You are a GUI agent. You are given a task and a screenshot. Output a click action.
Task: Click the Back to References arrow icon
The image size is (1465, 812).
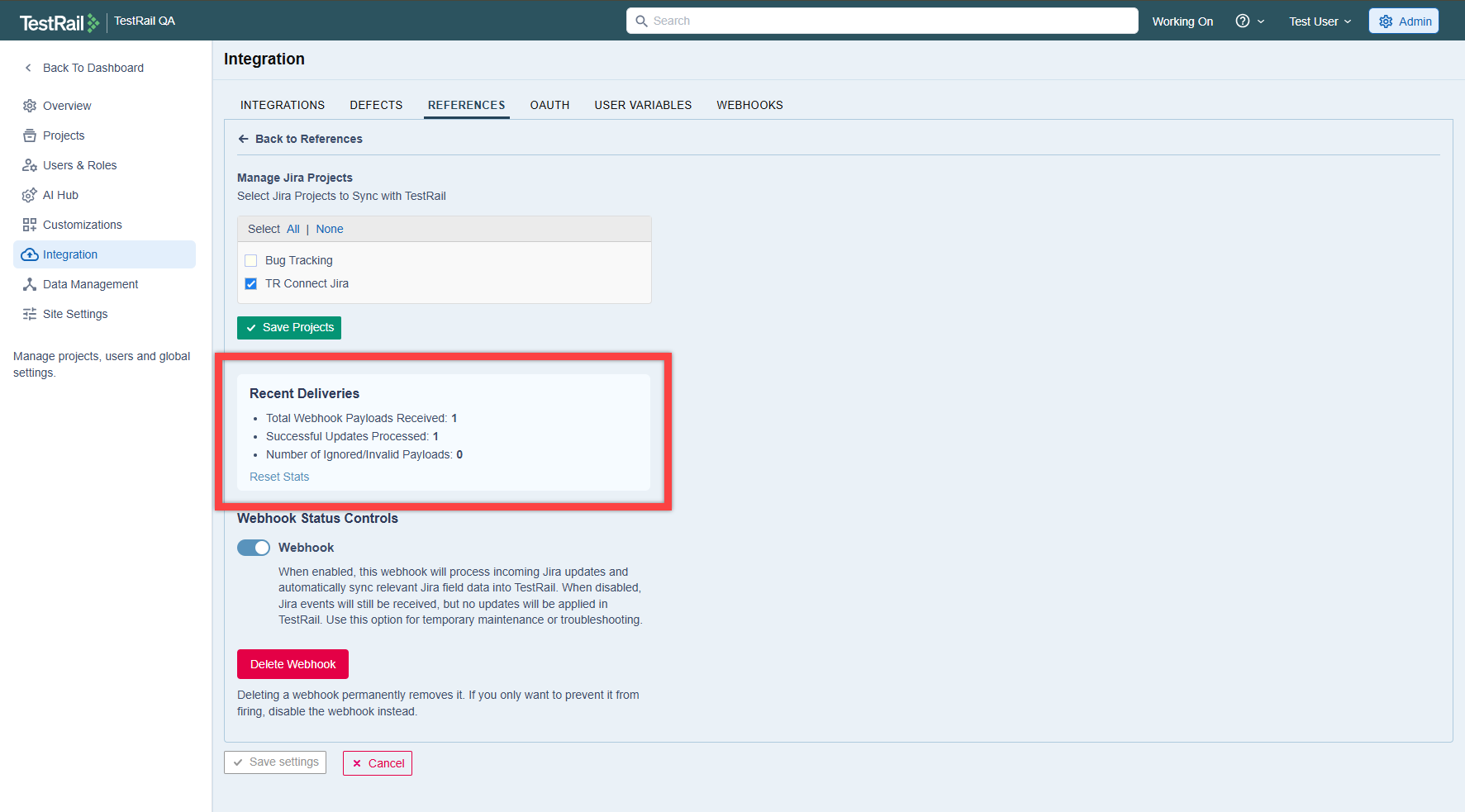coord(244,139)
